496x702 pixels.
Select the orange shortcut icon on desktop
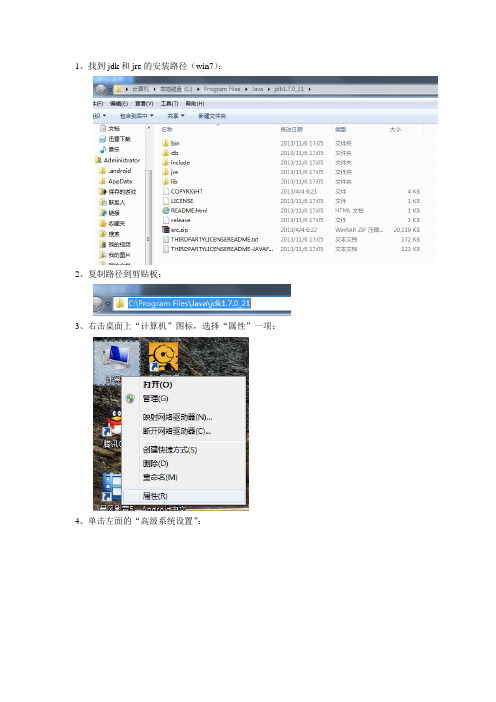point(163,357)
